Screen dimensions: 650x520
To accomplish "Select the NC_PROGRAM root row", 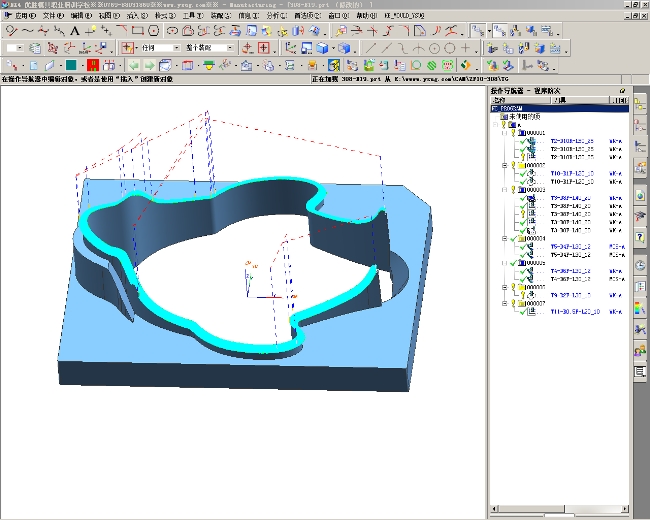I will tap(560, 109).
